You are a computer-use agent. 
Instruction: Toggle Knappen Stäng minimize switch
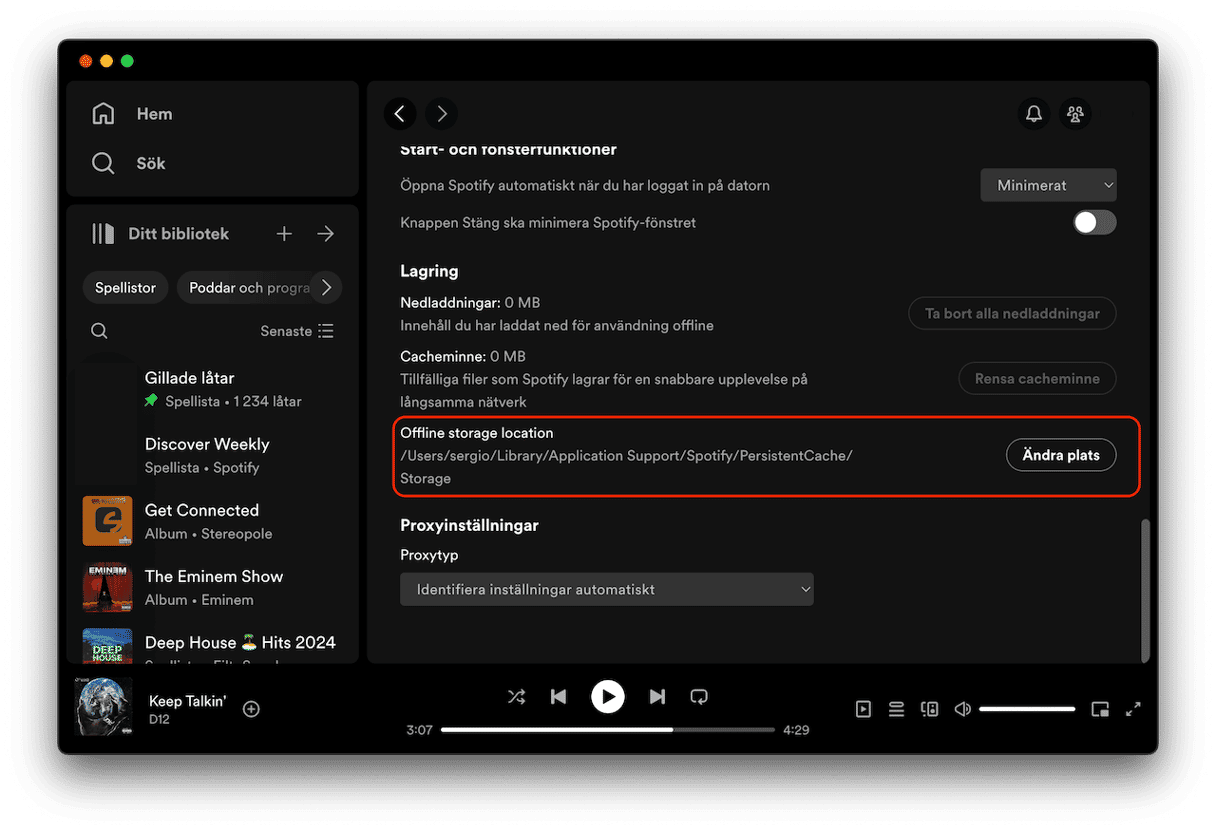tap(1094, 222)
